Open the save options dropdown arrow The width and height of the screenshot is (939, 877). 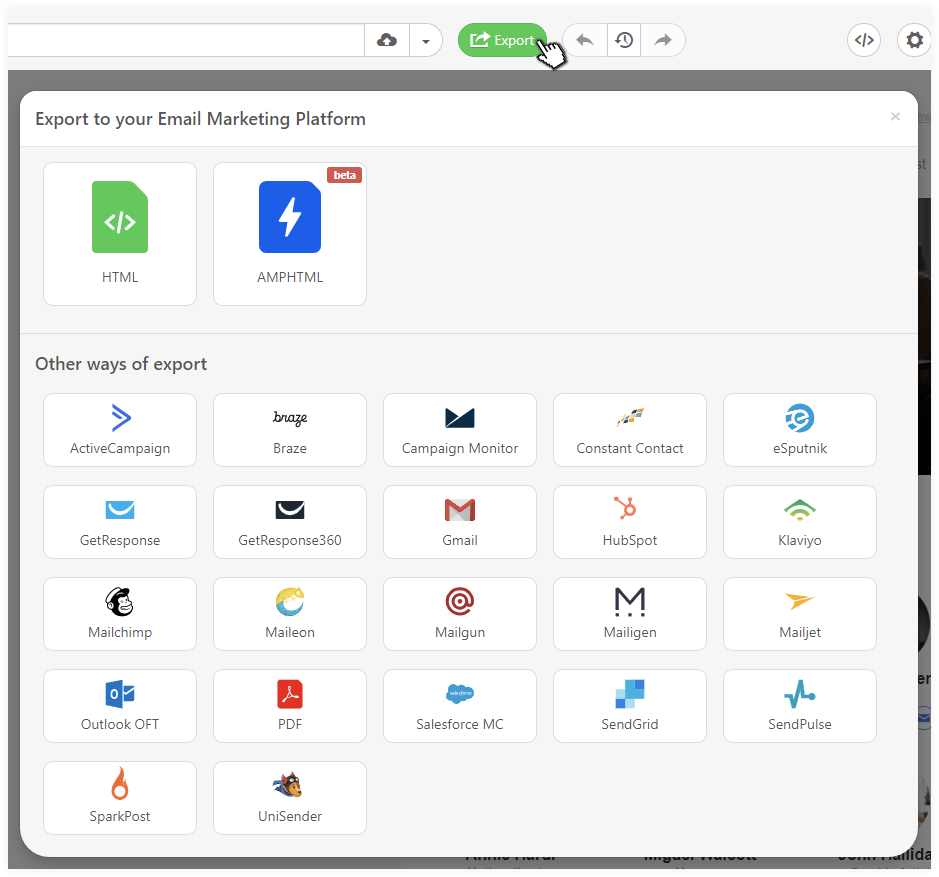click(x=426, y=40)
